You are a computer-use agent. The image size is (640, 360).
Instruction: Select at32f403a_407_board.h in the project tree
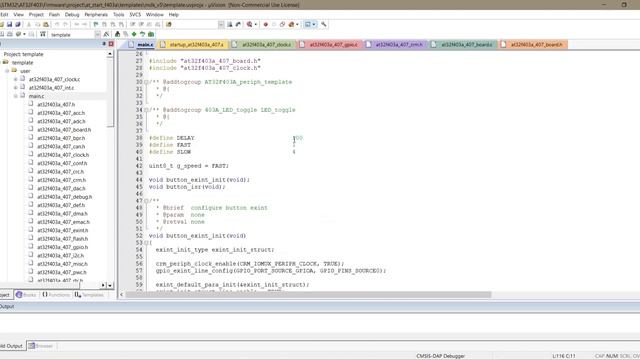64,130
